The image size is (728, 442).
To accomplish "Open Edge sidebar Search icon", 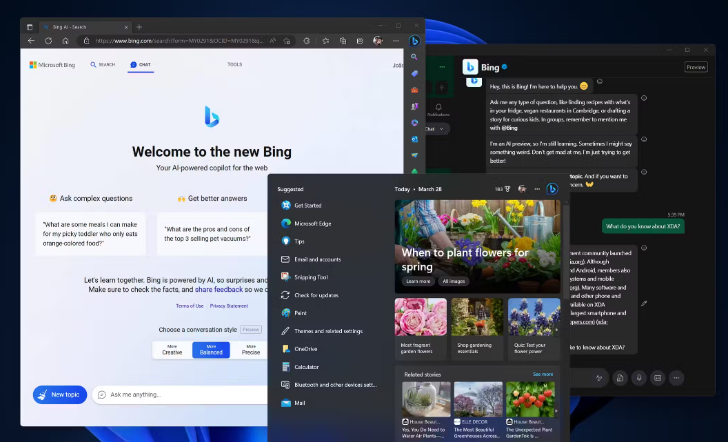I will [x=414, y=57].
